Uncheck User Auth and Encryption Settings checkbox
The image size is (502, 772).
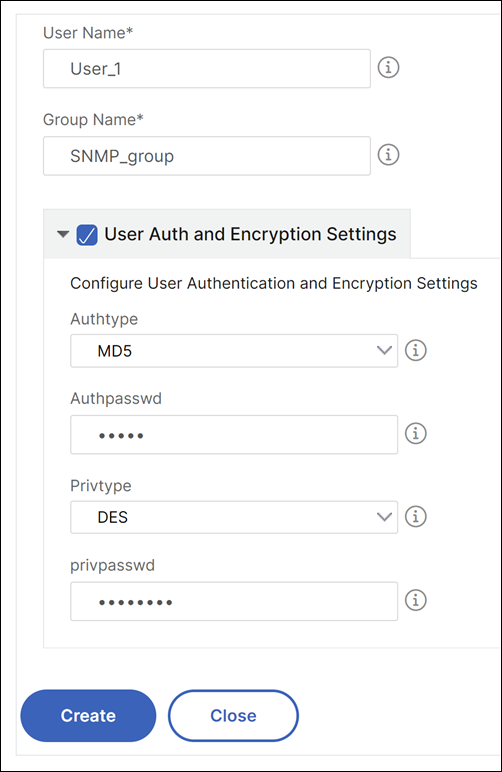[x=87, y=235]
